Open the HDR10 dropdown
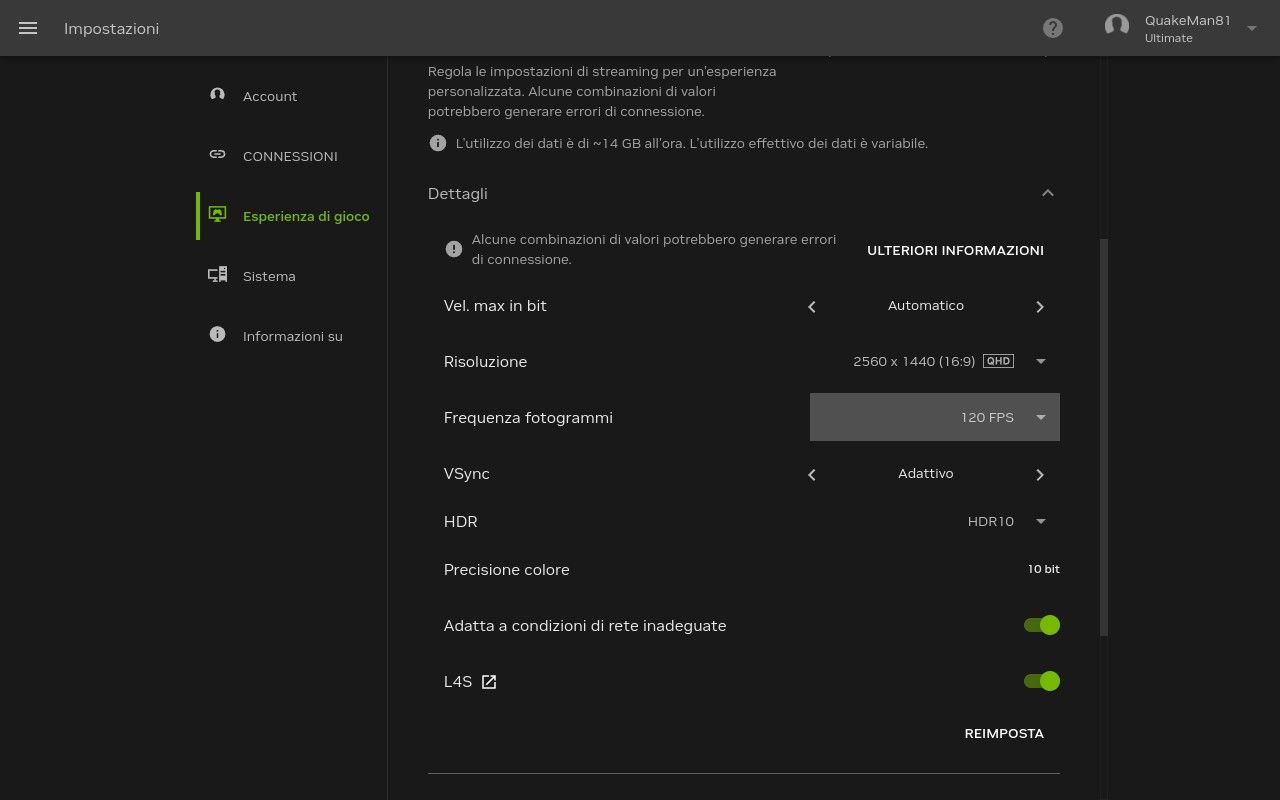Viewport: 1280px width, 800px height. click(x=1040, y=521)
